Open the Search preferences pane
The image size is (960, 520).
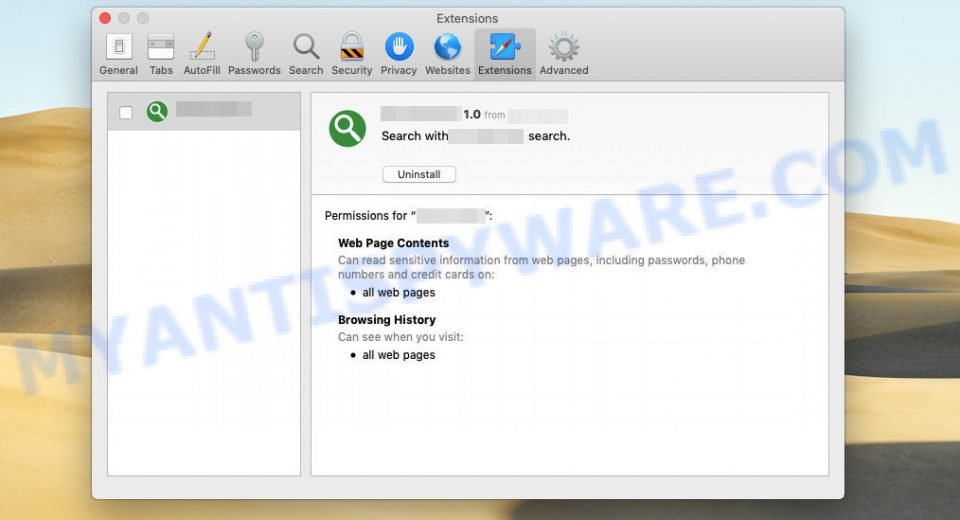coord(306,55)
